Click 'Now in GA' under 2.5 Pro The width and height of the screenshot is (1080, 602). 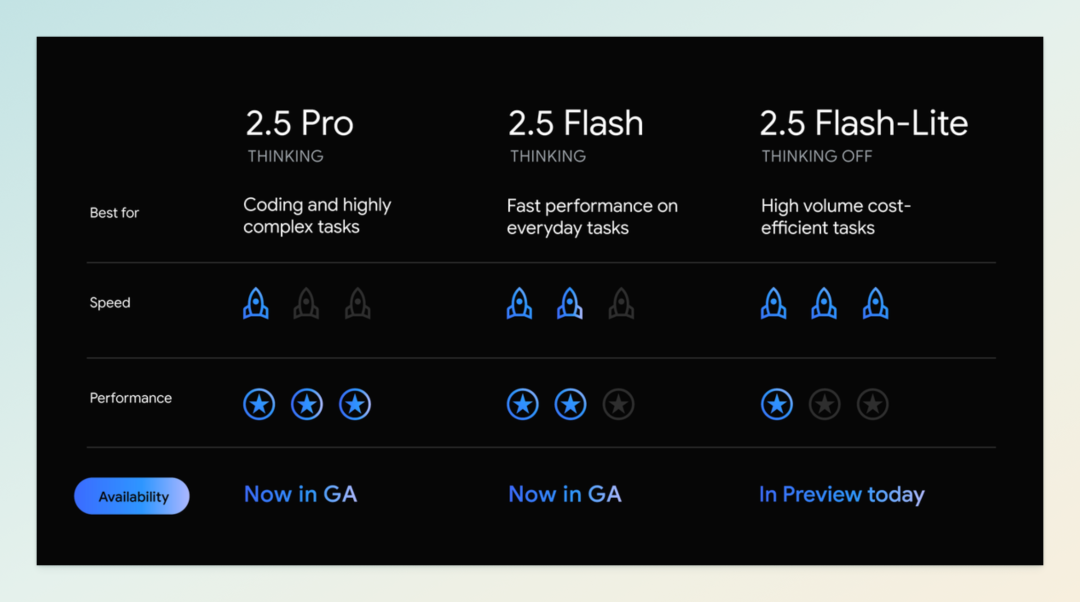[x=300, y=494]
